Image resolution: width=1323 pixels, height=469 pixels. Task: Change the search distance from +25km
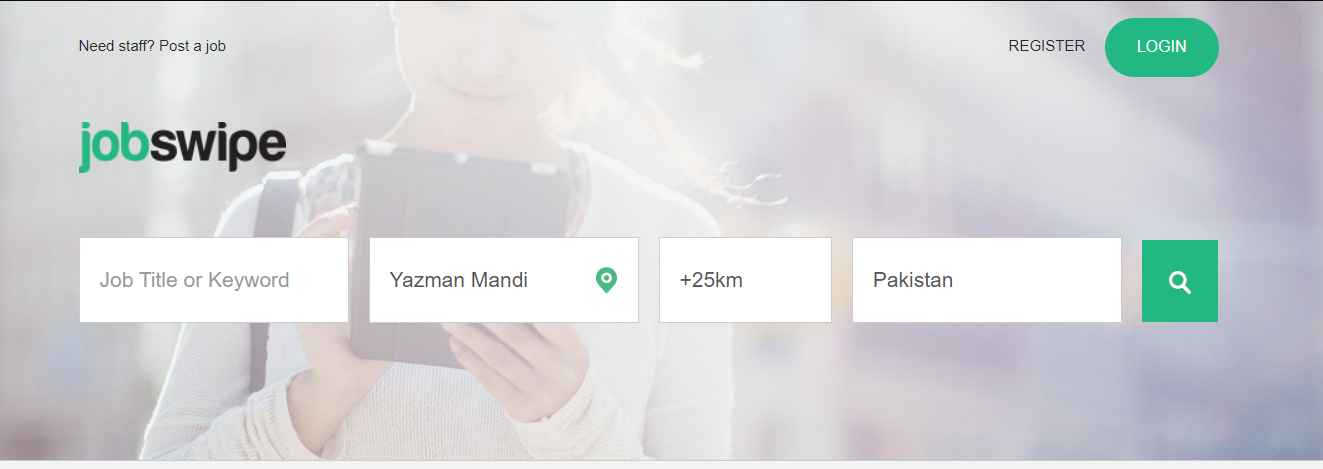745,280
